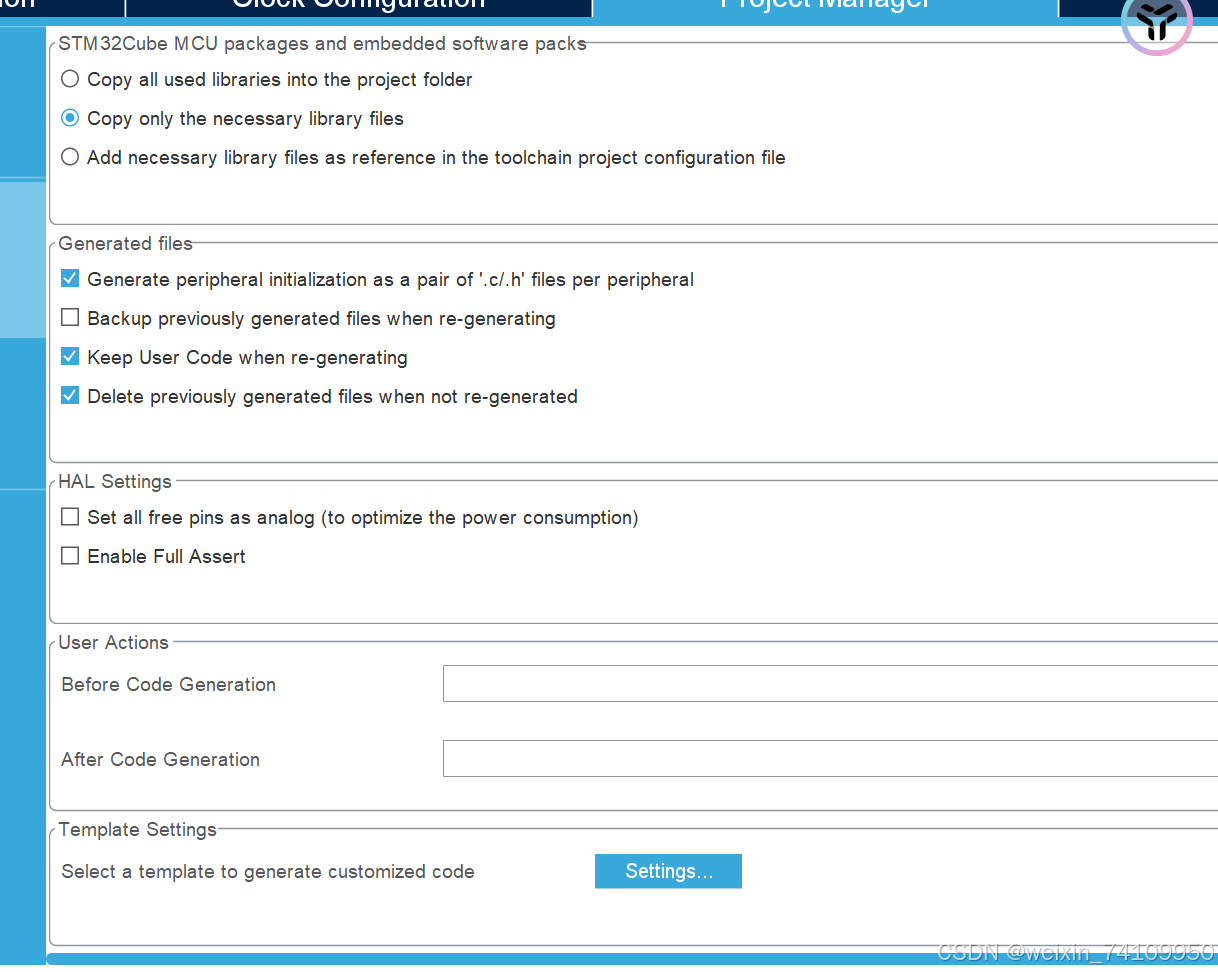Open the Project Manager tab
The width and height of the screenshot is (1218, 972).
pyautogui.click(x=825, y=8)
